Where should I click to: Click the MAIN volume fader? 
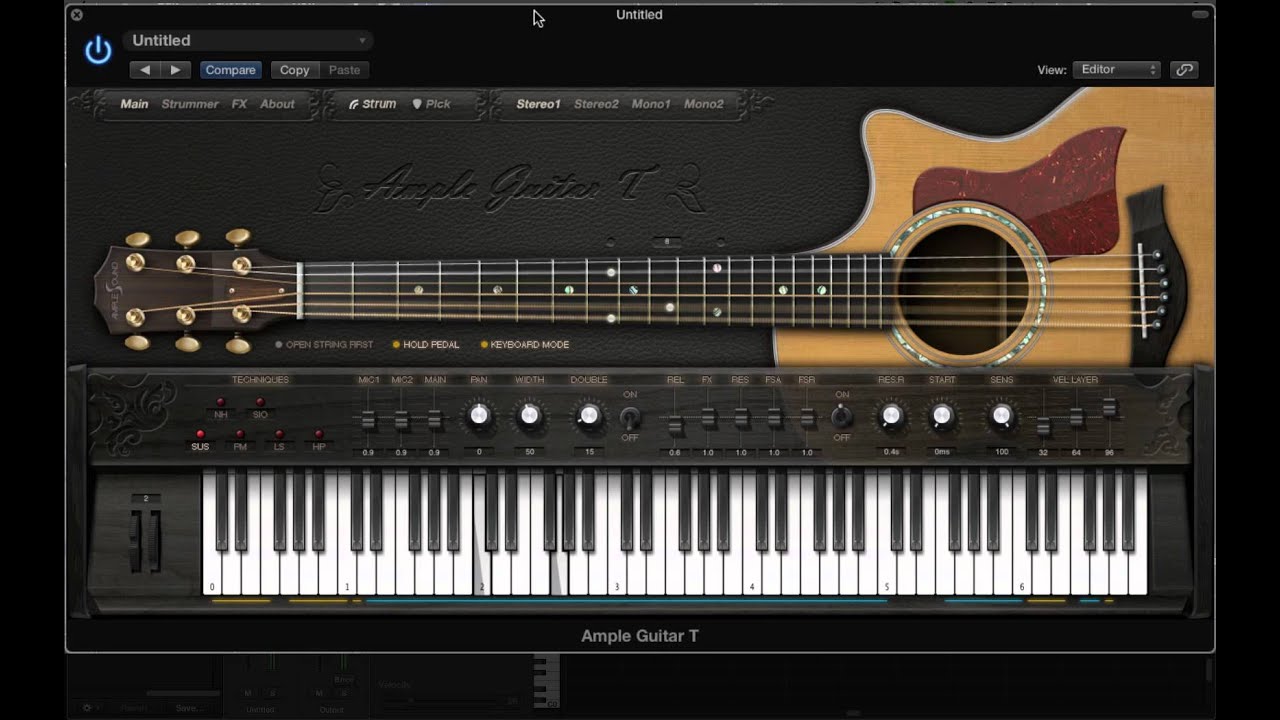tap(434, 420)
